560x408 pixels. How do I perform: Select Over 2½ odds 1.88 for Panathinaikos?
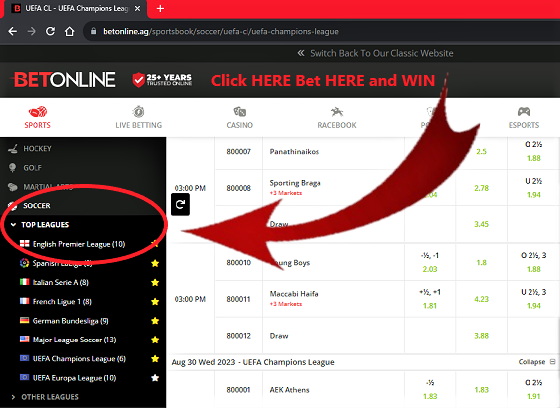pyautogui.click(x=534, y=158)
